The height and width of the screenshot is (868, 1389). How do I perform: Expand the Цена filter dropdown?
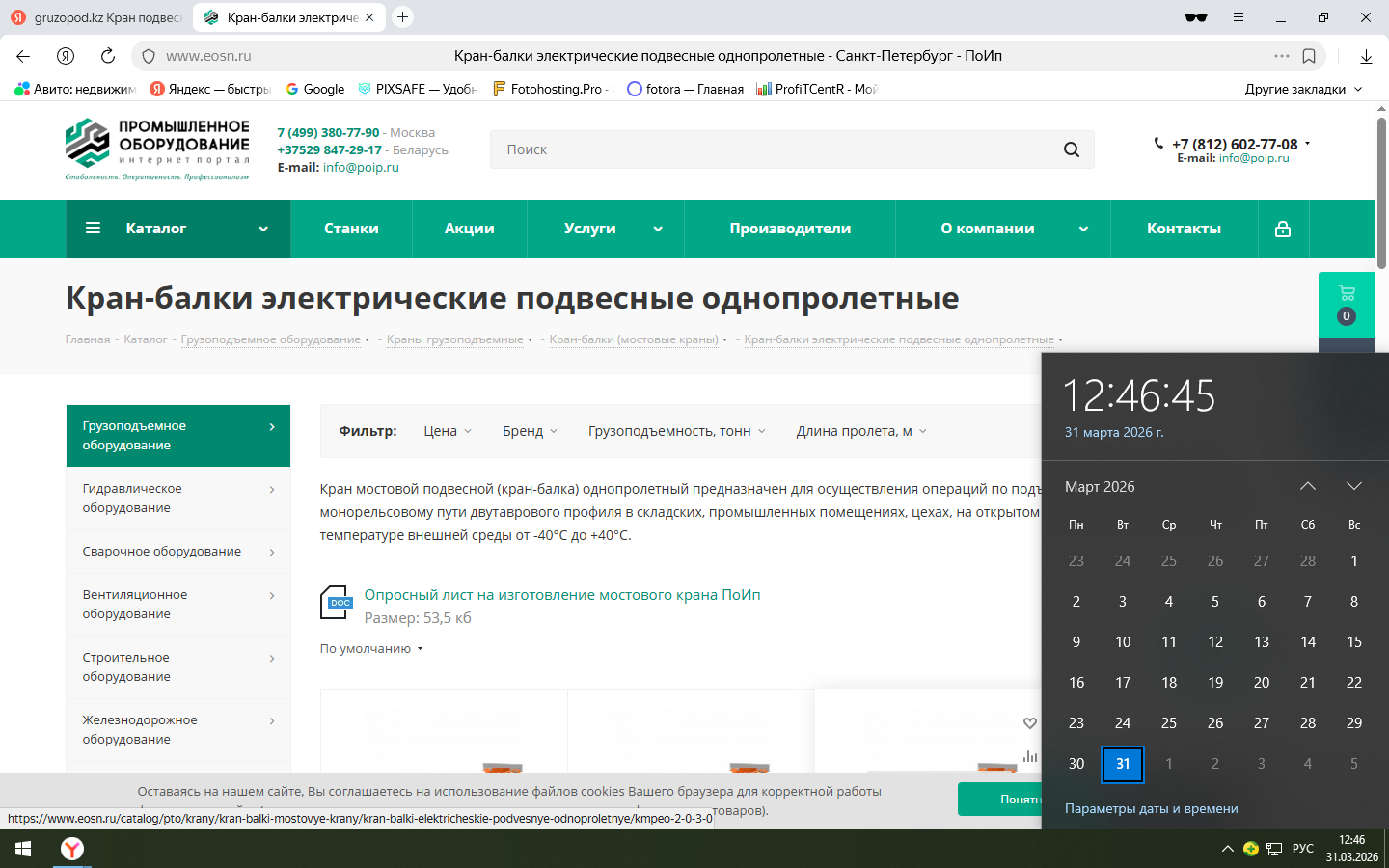click(448, 431)
